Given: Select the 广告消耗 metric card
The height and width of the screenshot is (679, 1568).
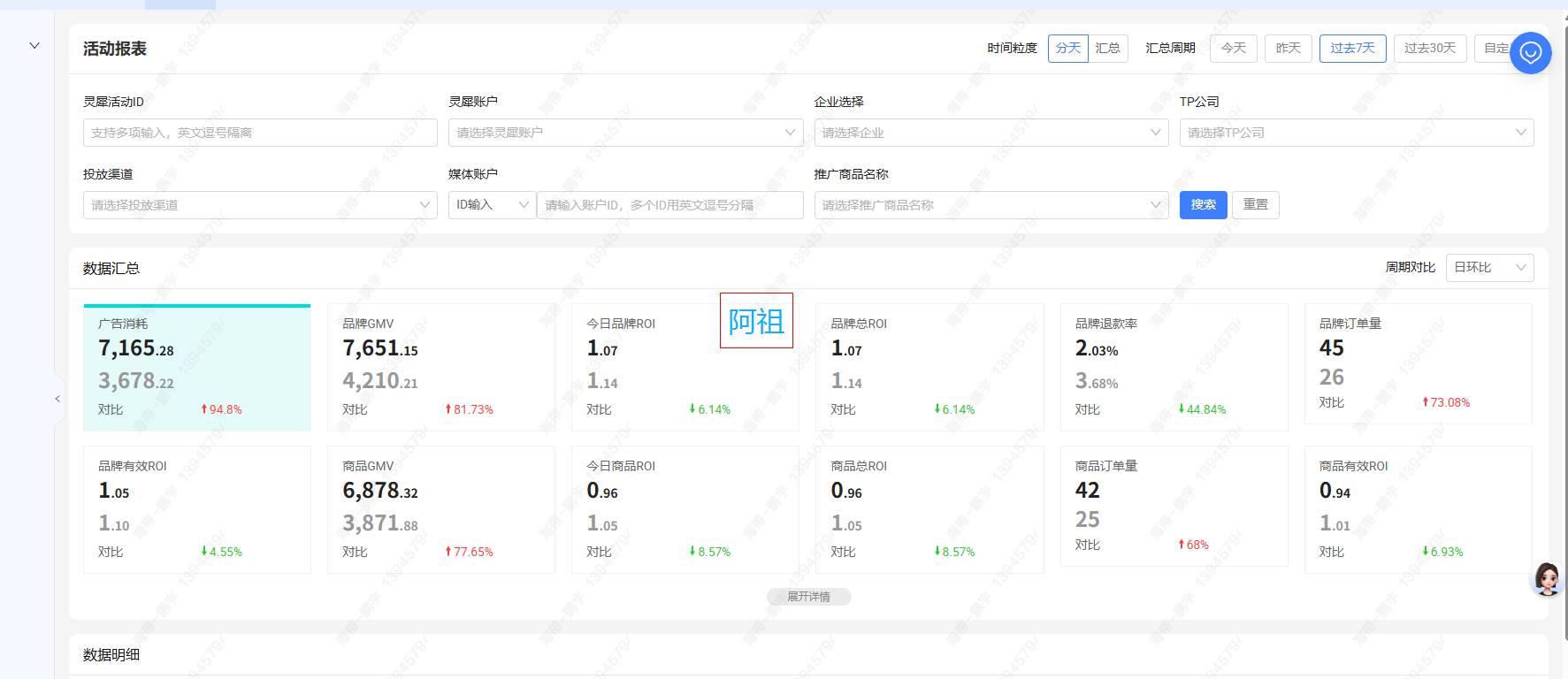Looking at the screenshot, I should pyautogui.click(x=197, y=368).
